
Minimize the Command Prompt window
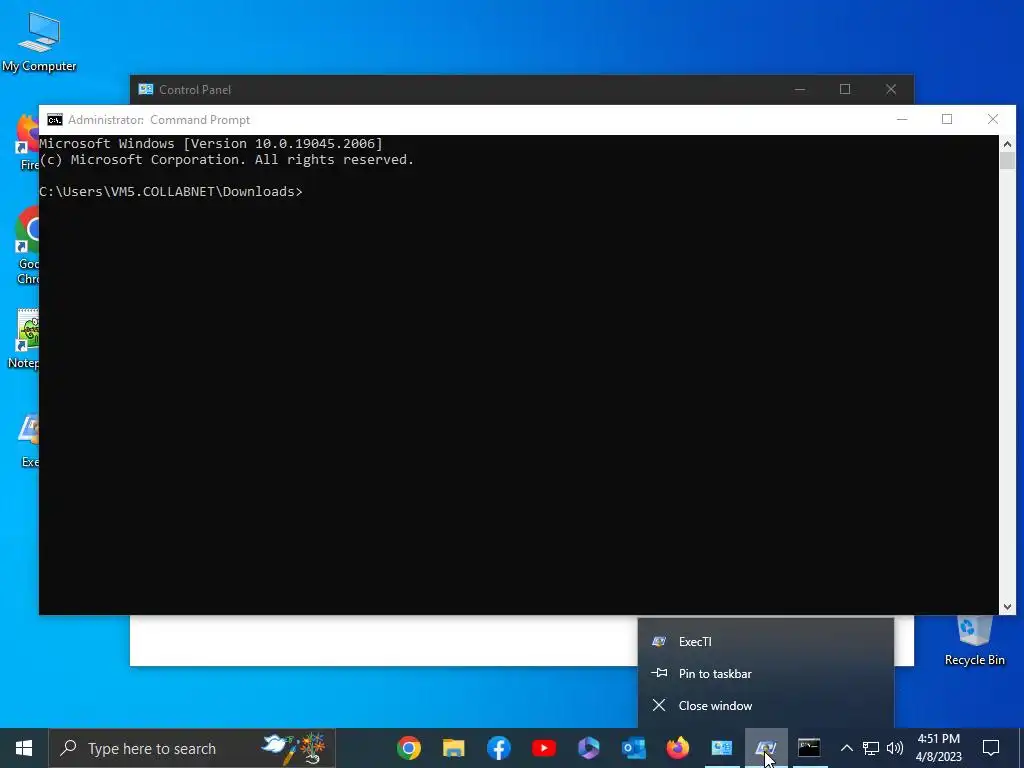coord(903,120)
